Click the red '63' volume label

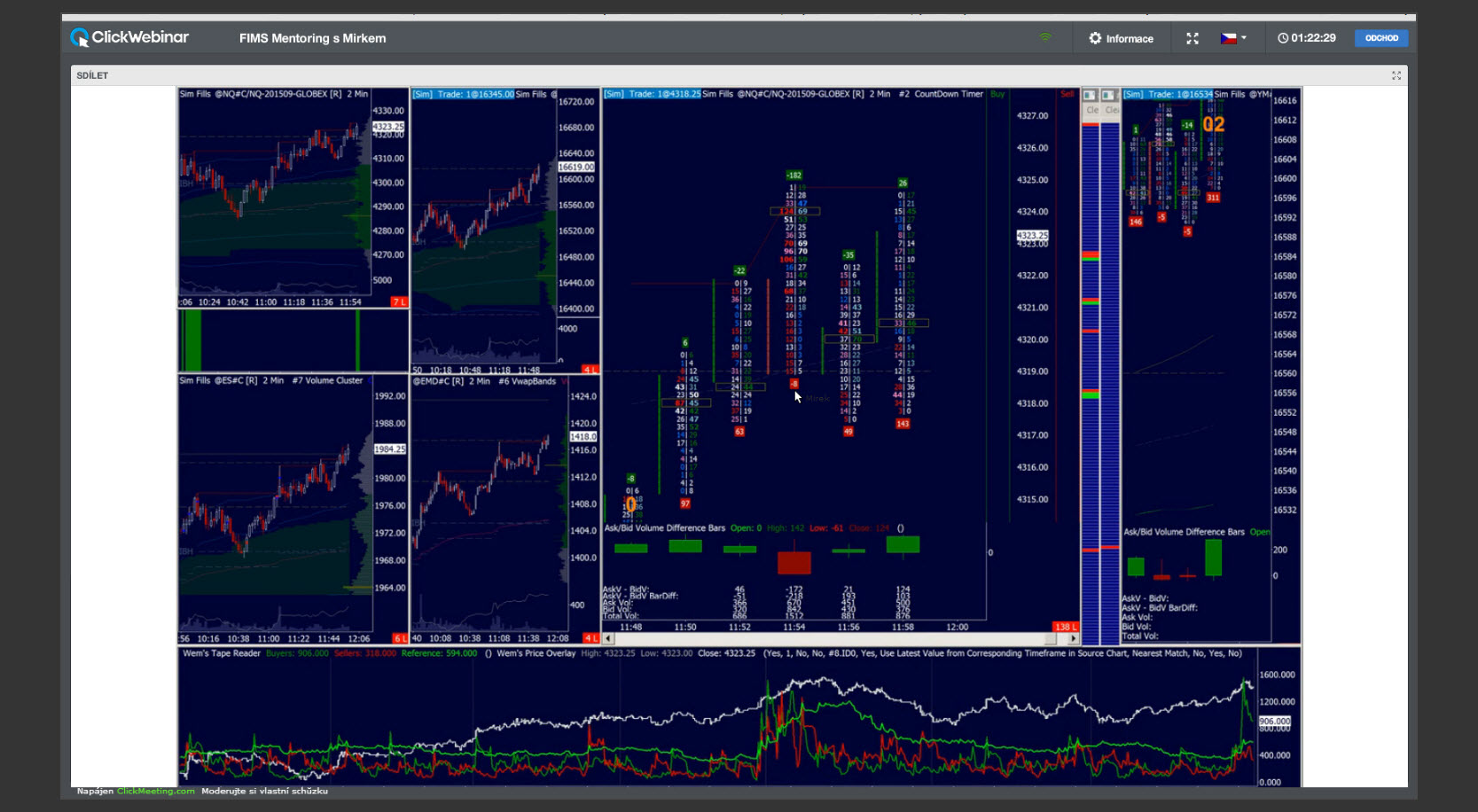[739, 432]
